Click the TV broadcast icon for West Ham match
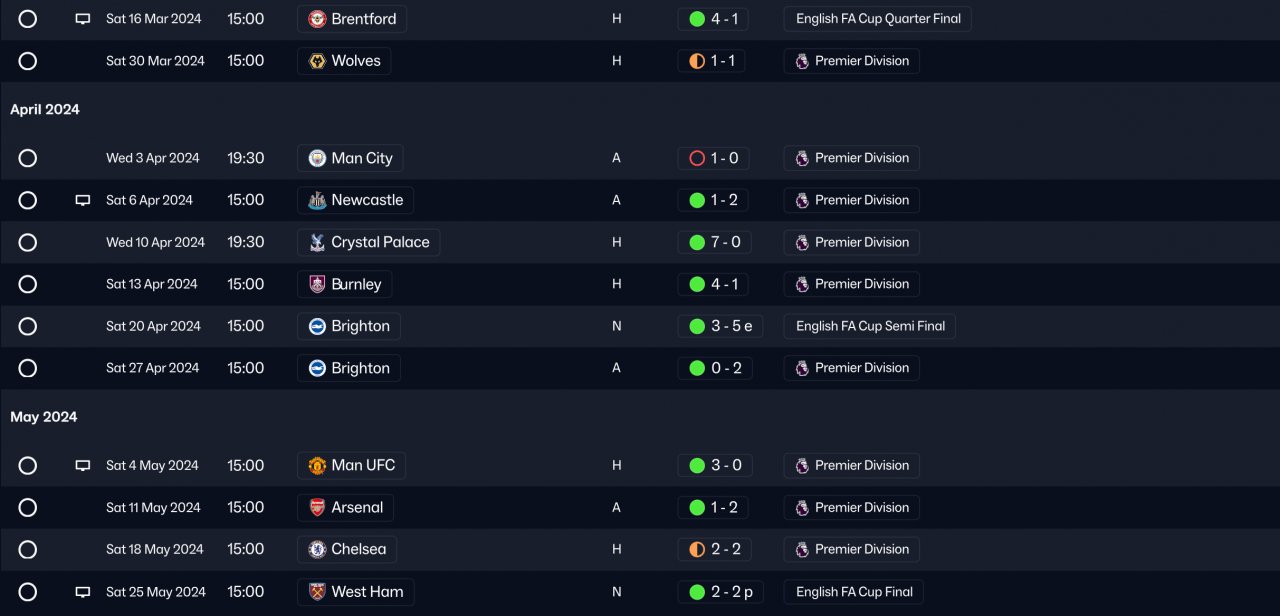 83,592
